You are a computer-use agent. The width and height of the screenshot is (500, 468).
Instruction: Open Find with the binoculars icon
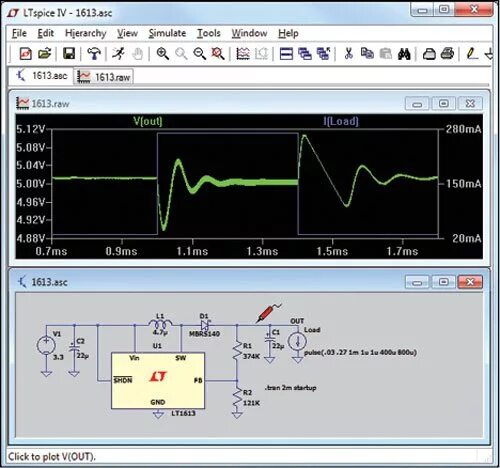[404, 54]
